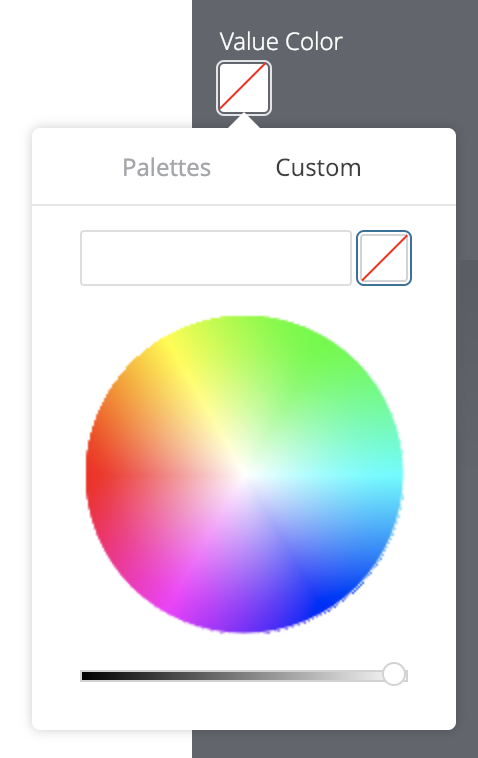Pick deep blue on the color wheel
This screenshot has width=478, height=758.
pos(320,603)
